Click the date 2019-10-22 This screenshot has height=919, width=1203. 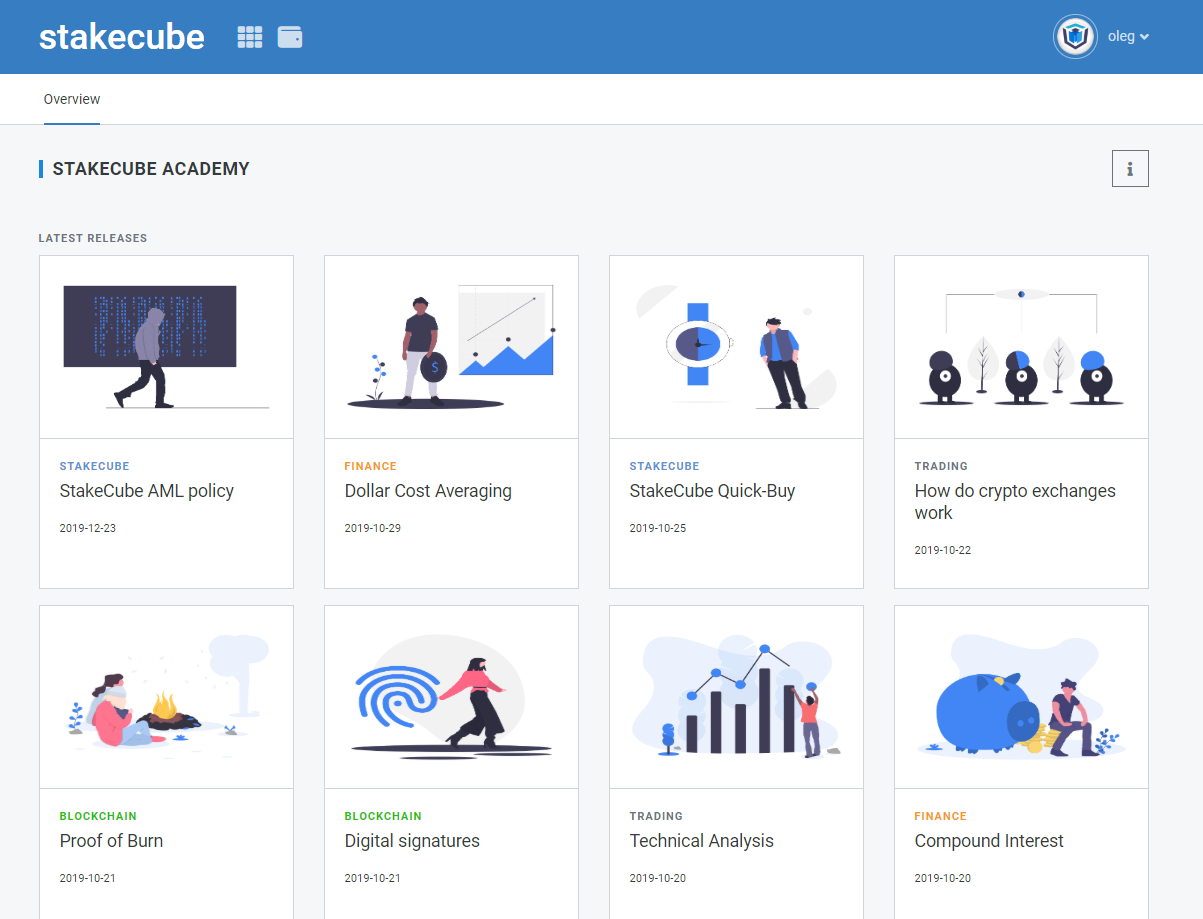943,550
